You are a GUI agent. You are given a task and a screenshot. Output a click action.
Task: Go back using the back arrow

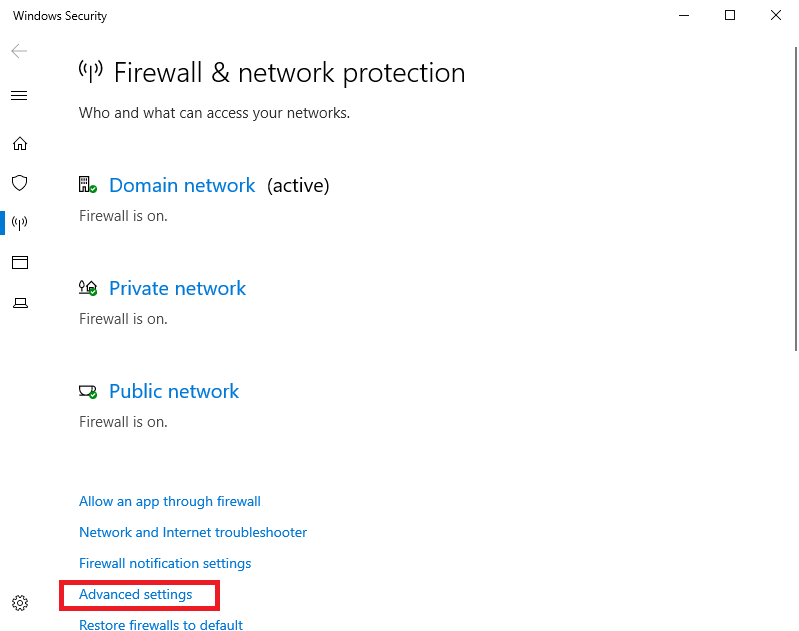pyautogui.click(x=19, y=51)
